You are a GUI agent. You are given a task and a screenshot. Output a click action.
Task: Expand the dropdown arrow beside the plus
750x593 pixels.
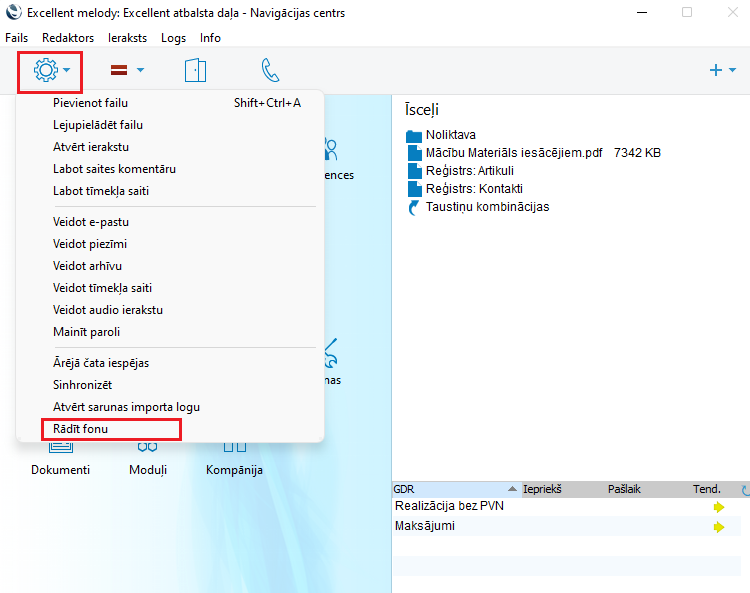[x=733, y=70]
